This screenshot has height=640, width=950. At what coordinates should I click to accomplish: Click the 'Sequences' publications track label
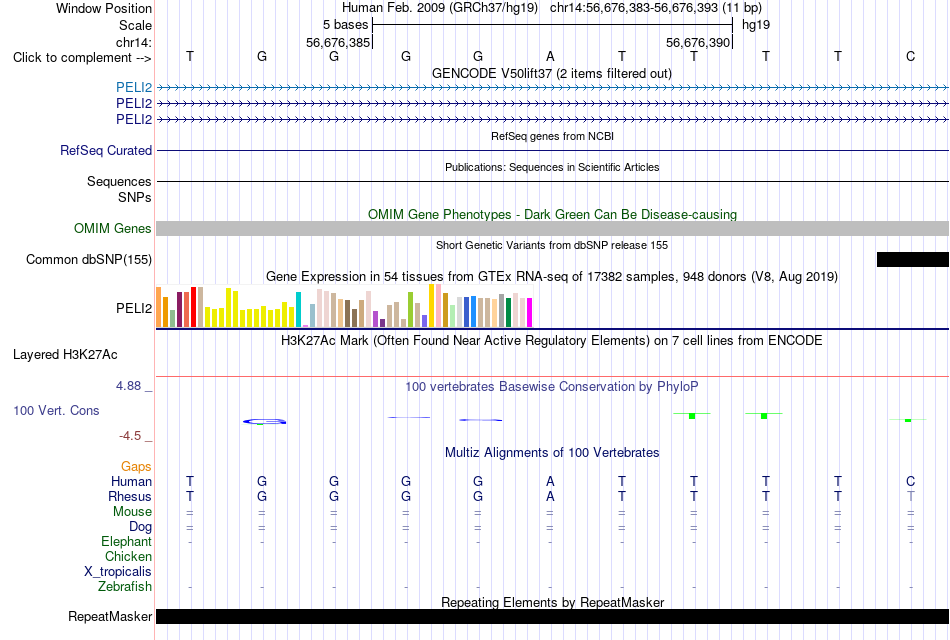point(119,181)
